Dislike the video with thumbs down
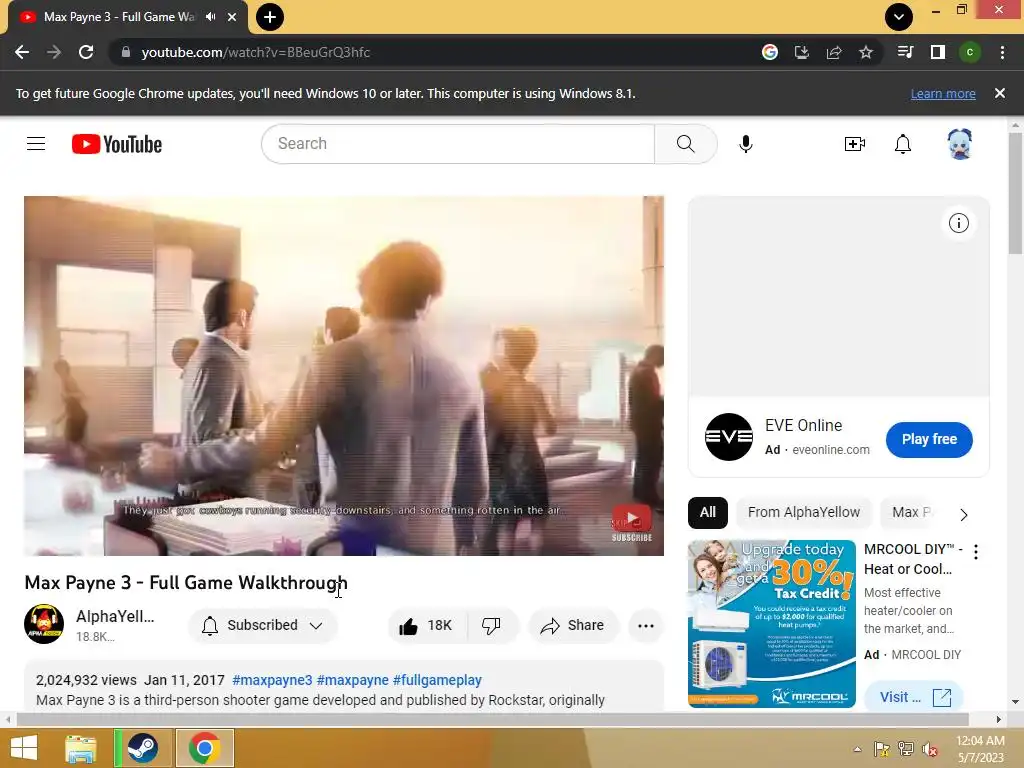 pos(492,626)
